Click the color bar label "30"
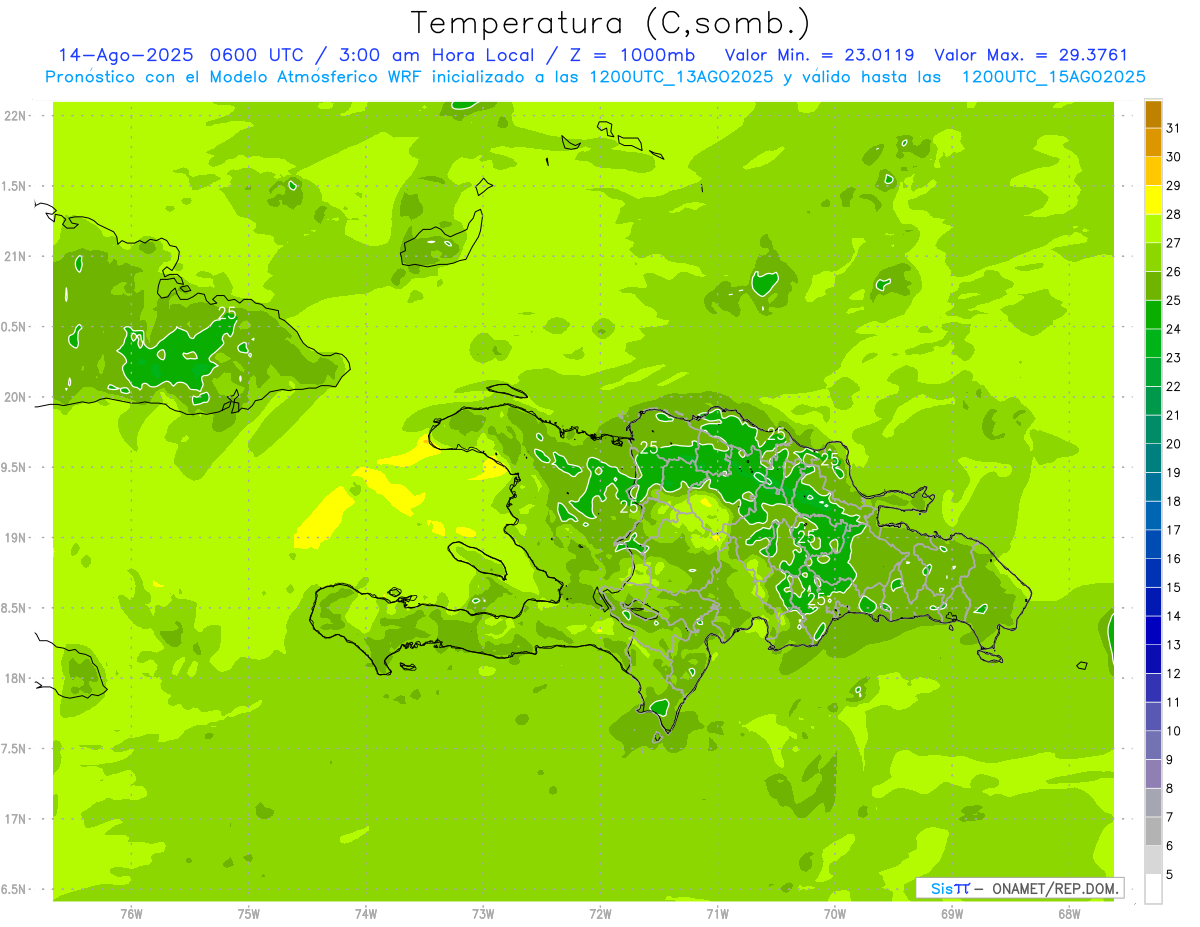This screenshot has height=927, width=1200. [x=1174, y=157]
